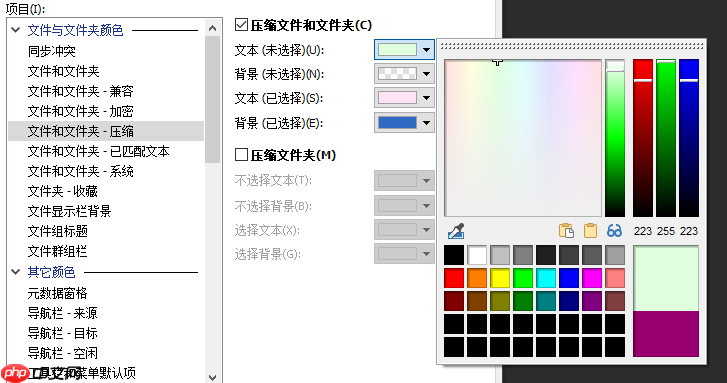Click the light green new-color preview
Screen dimensions: 727x383
666,279
